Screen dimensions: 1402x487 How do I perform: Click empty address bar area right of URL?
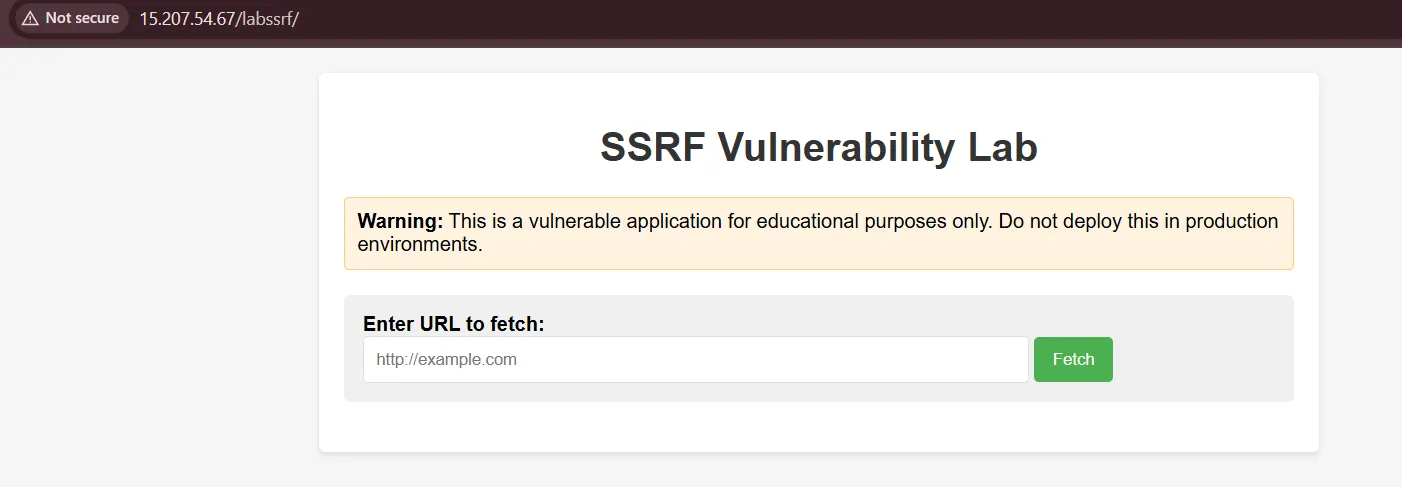click(x=800, y=19)
